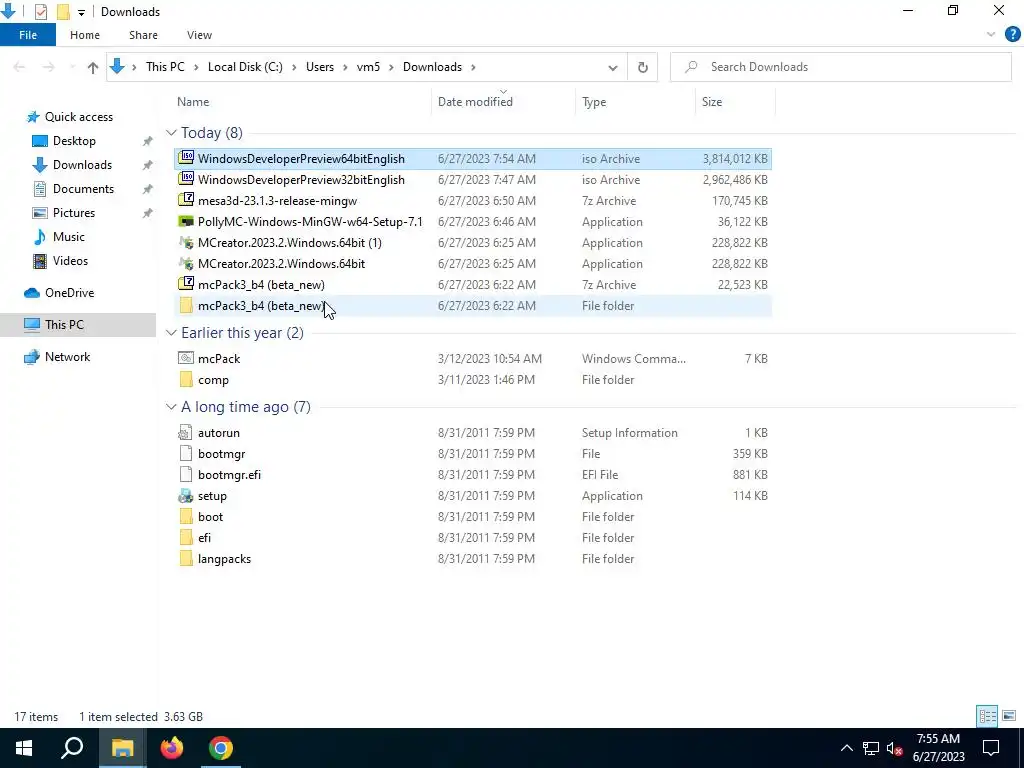Select the efi folder row
This screenshot has height=768, width=1024.
coord(473,537)
